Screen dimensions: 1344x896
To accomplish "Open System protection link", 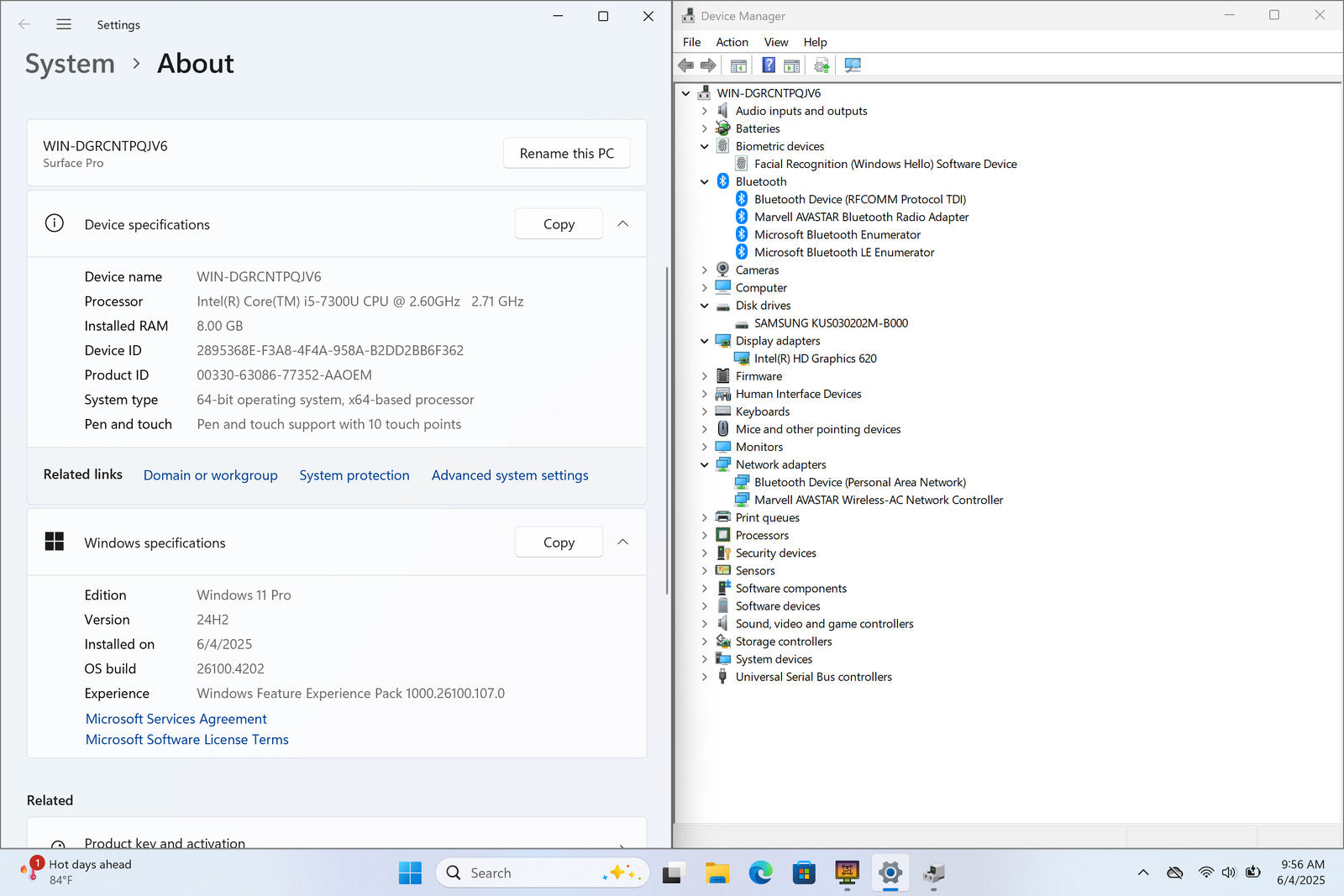I will tap(354, 475).
